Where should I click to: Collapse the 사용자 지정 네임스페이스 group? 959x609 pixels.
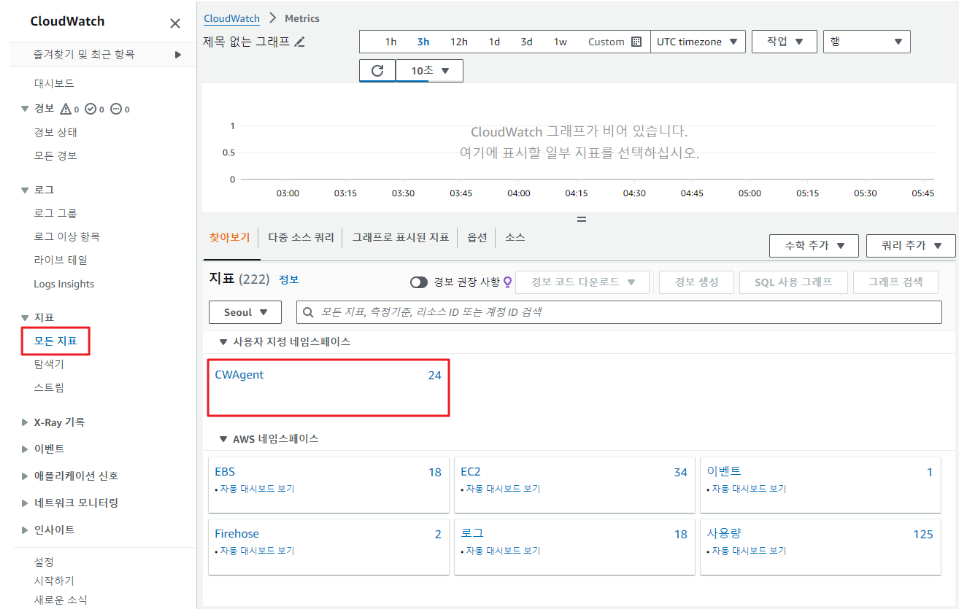pos(223,342)
